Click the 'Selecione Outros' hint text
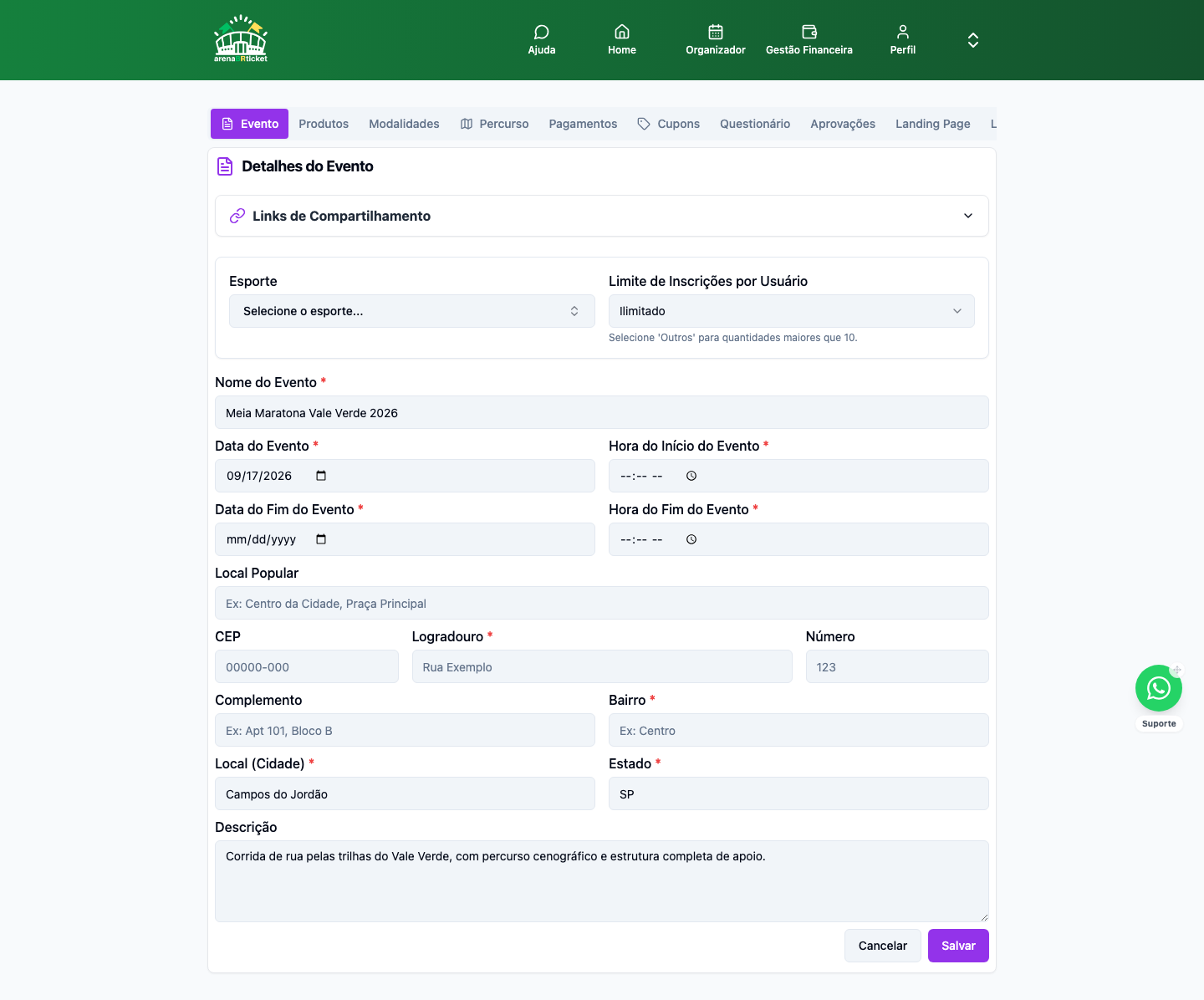Viewport: 1204px width, 1000px height. 733,338
